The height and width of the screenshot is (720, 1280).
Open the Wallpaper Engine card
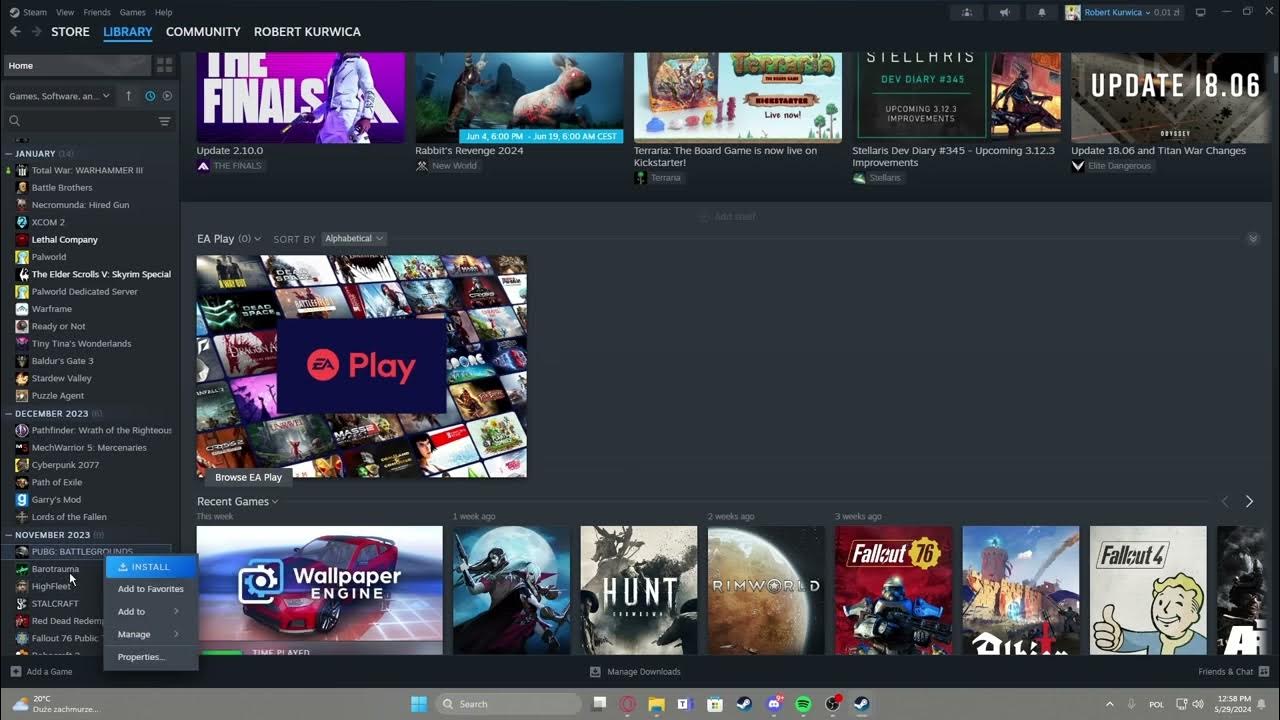click(x=319, y=590)
